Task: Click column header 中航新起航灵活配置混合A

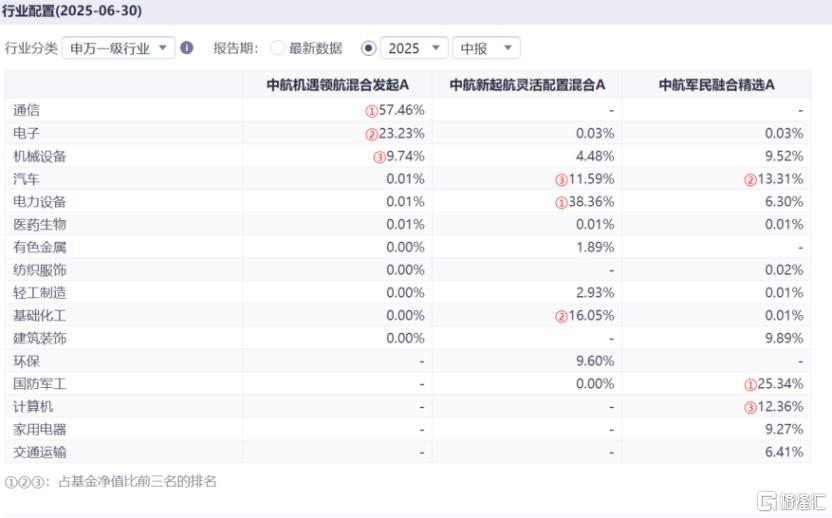Action: coord(527,85)
